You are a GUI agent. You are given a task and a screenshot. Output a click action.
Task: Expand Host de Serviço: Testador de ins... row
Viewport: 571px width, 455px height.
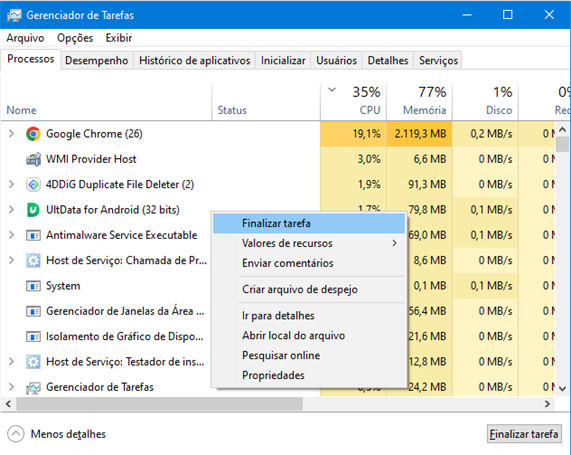click(x=12, y=361)
